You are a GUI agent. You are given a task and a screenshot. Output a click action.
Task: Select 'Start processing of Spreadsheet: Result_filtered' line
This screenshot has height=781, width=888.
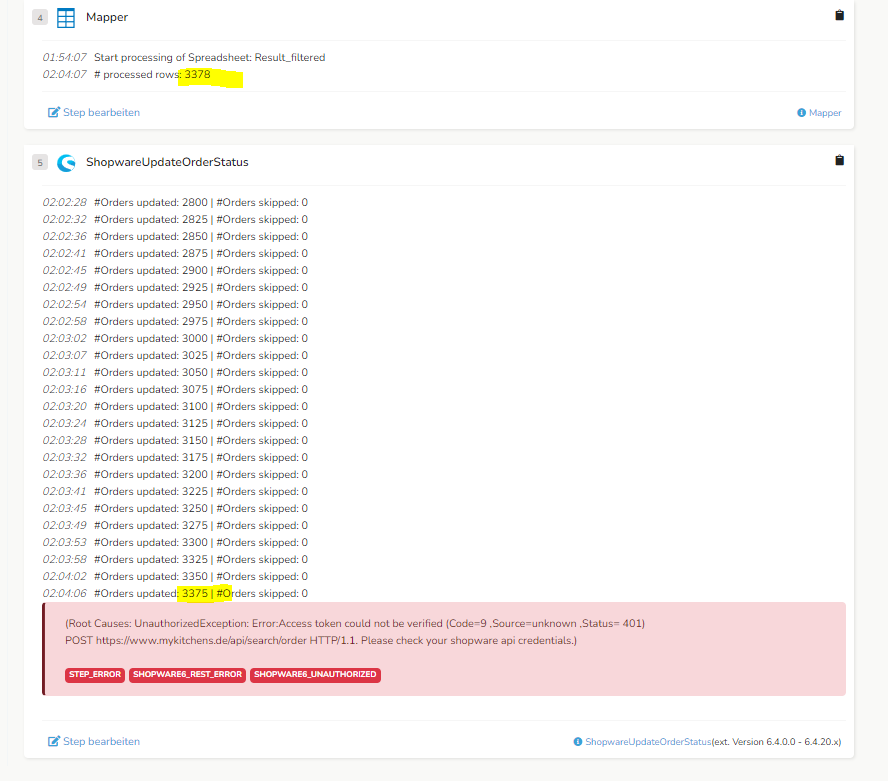(210, 57)
